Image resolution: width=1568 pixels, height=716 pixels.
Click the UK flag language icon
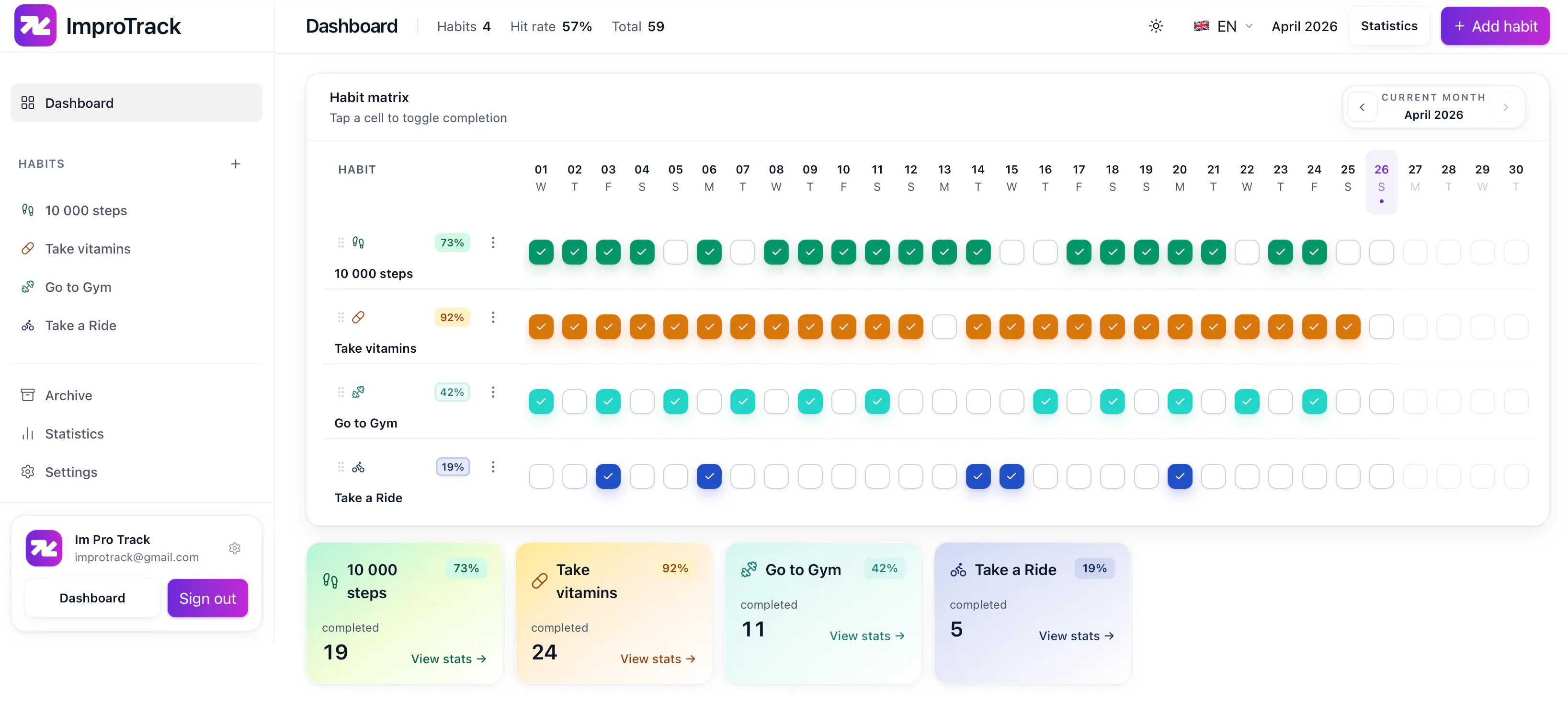1201,26
